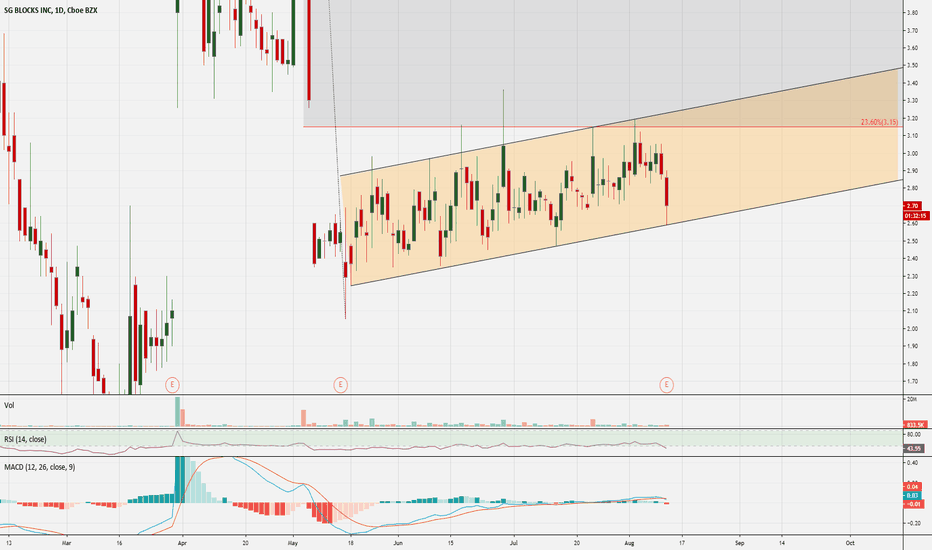932x550 pixels.
Task: Click the teal 0.03 MACD value tag
Action: pyautogui.click(x=912, y=495)
